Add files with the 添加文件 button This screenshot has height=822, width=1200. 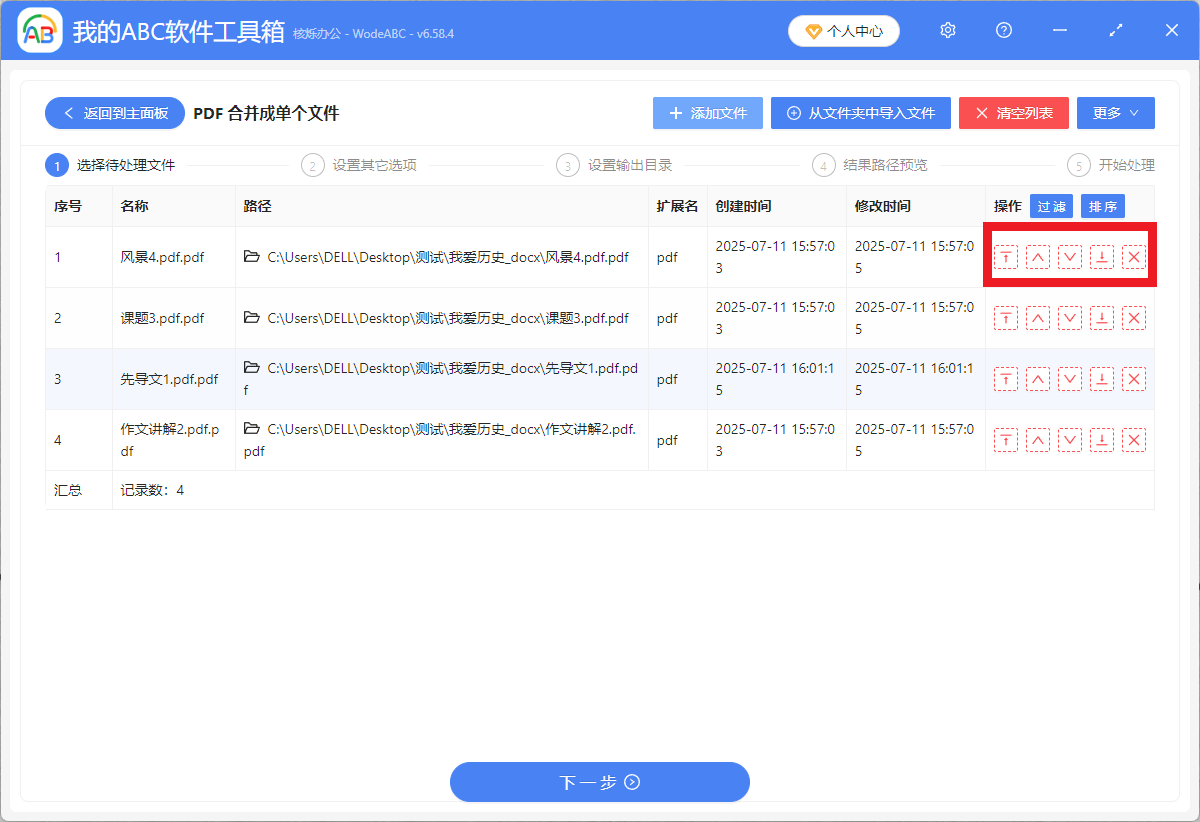(x=707, y=113)
